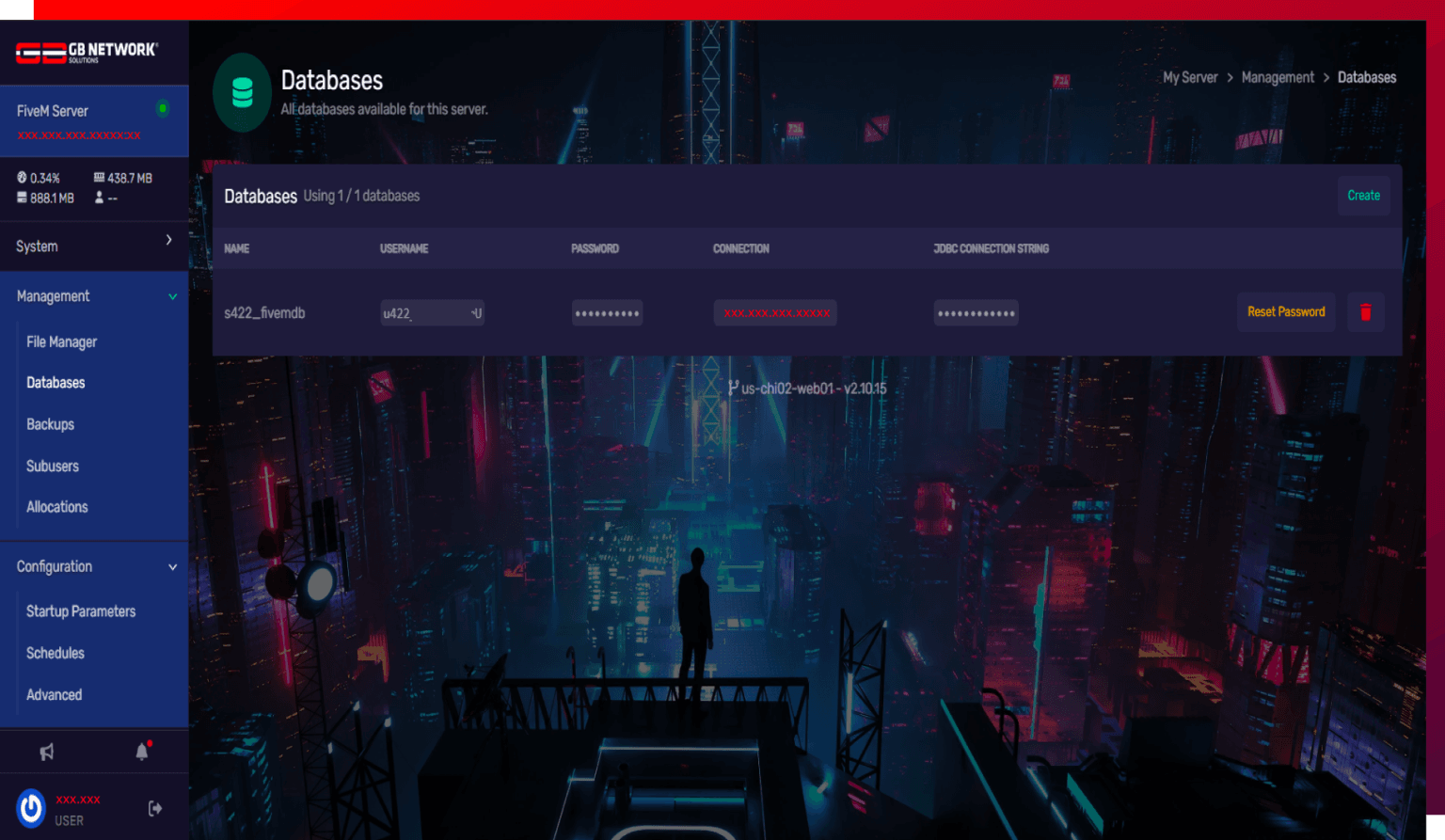
Task: Open notifications via the bell icon
Action: [x=141, y=751]
